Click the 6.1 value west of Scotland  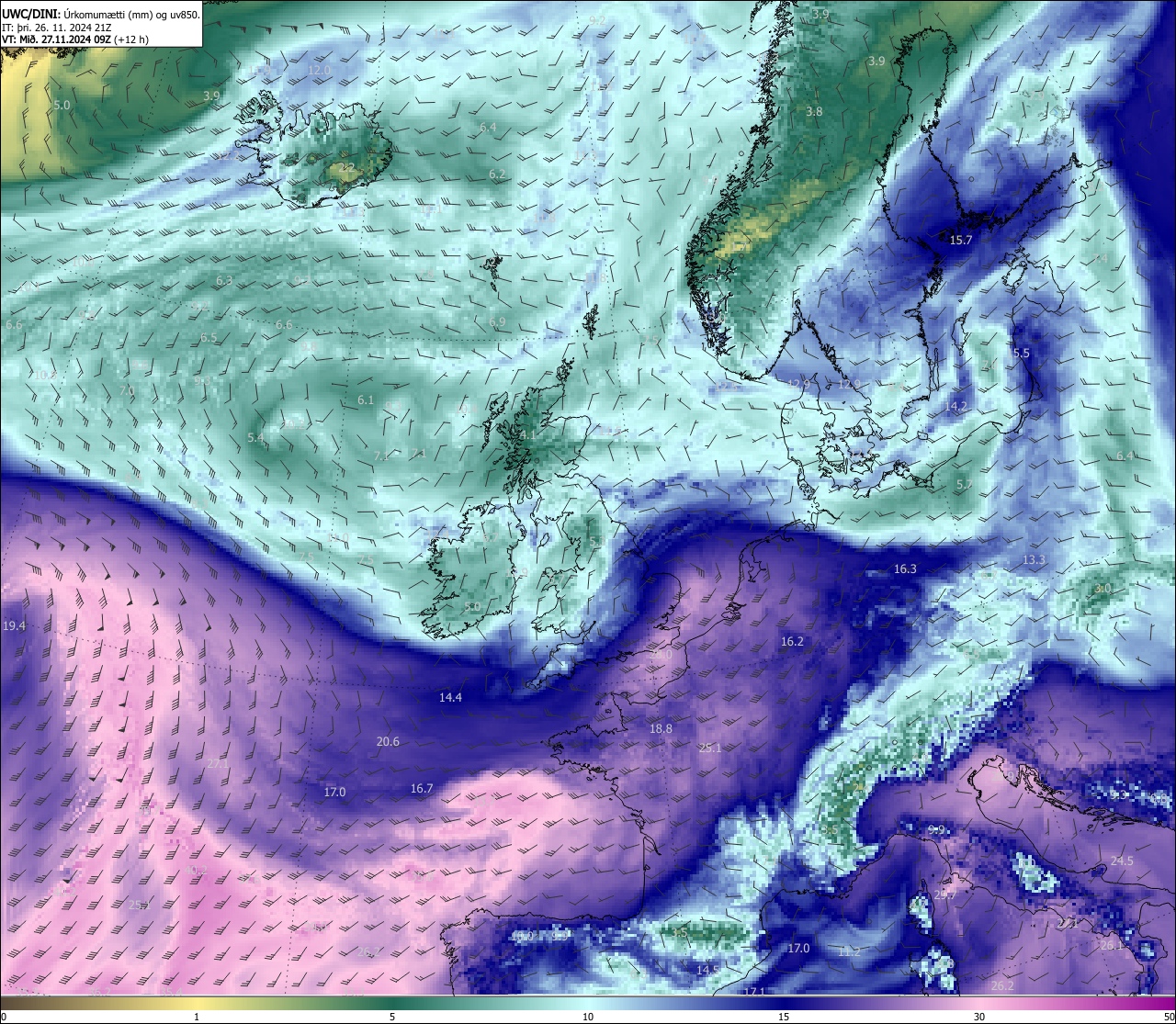366,400
